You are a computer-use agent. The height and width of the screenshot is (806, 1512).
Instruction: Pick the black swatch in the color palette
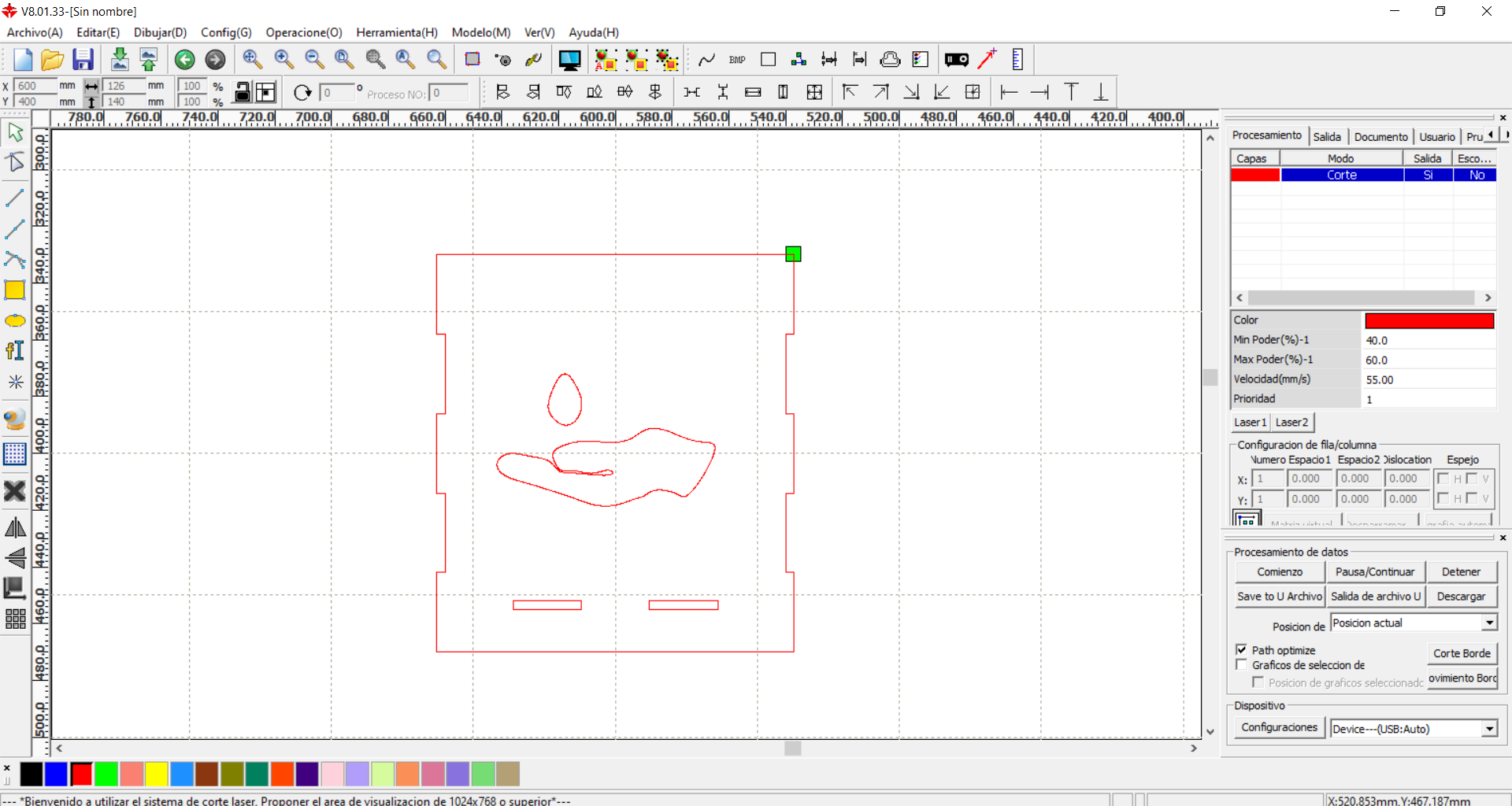pyautogui.click(x=31, y=775)
